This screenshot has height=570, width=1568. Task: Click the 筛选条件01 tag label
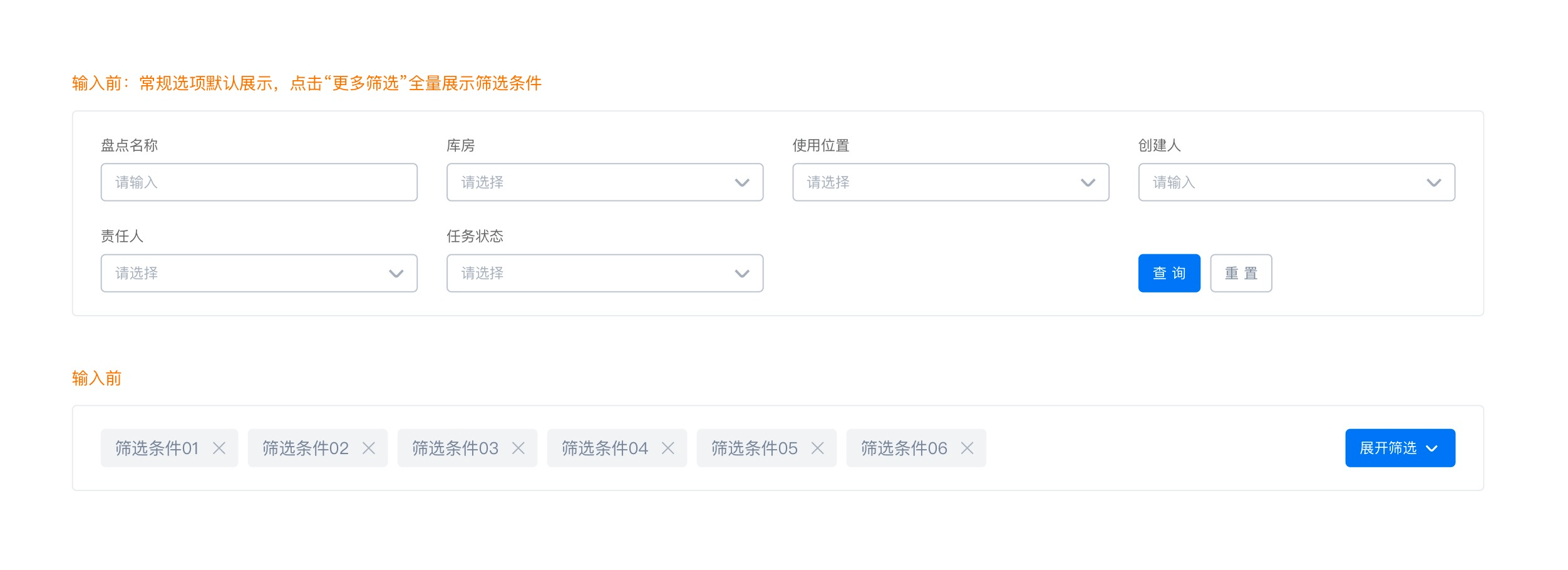pyautogui.click(x=157, y=448)
